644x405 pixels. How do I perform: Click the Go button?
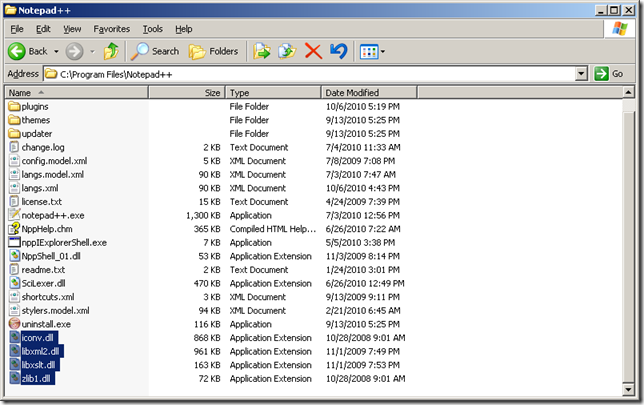(609, 74)
